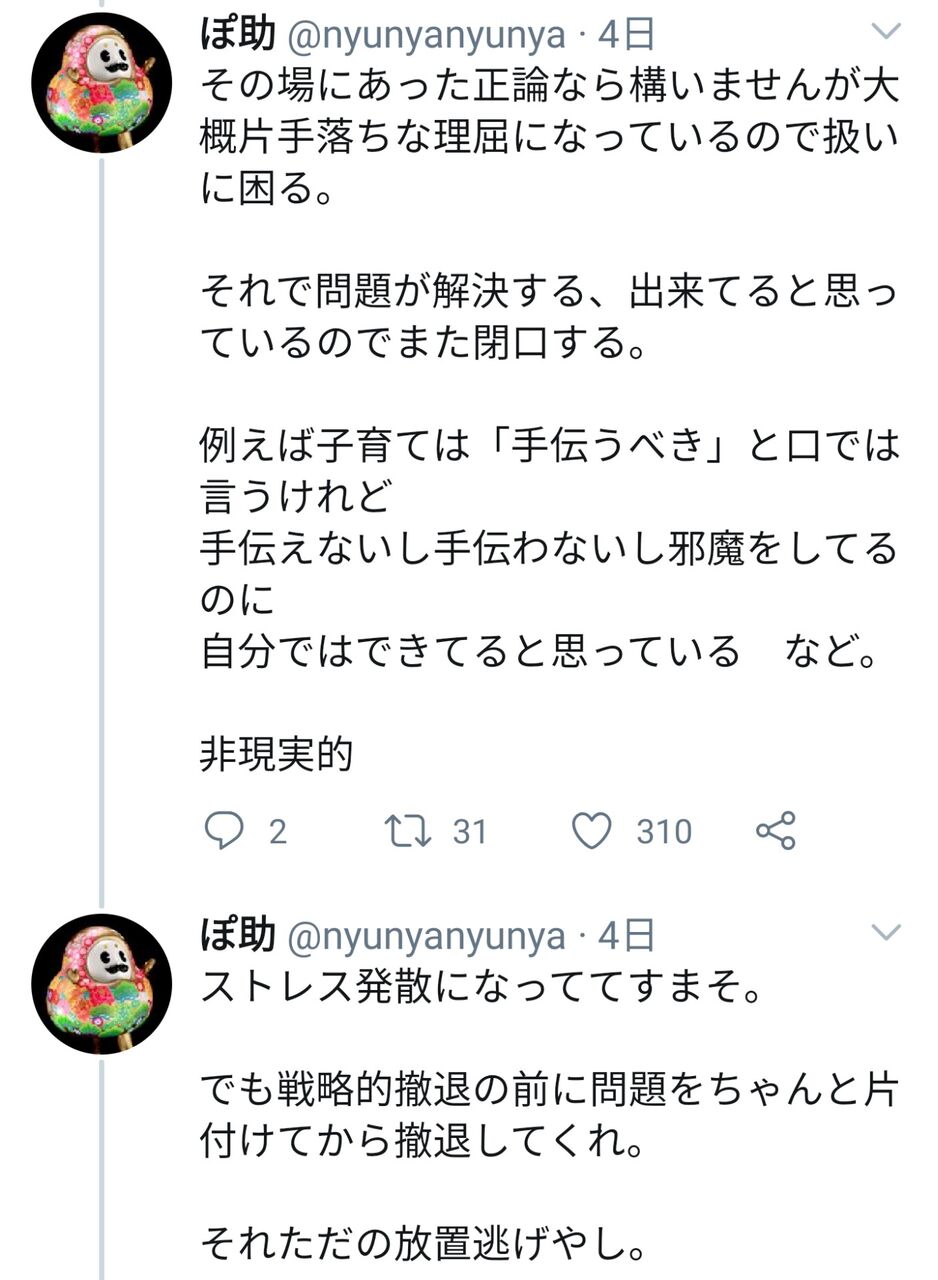Viewport: 938px width, 1280px height.
Task: Click display name ぽ助 on the second tweet
Action: pyautogui.click(x=237, y=936)
